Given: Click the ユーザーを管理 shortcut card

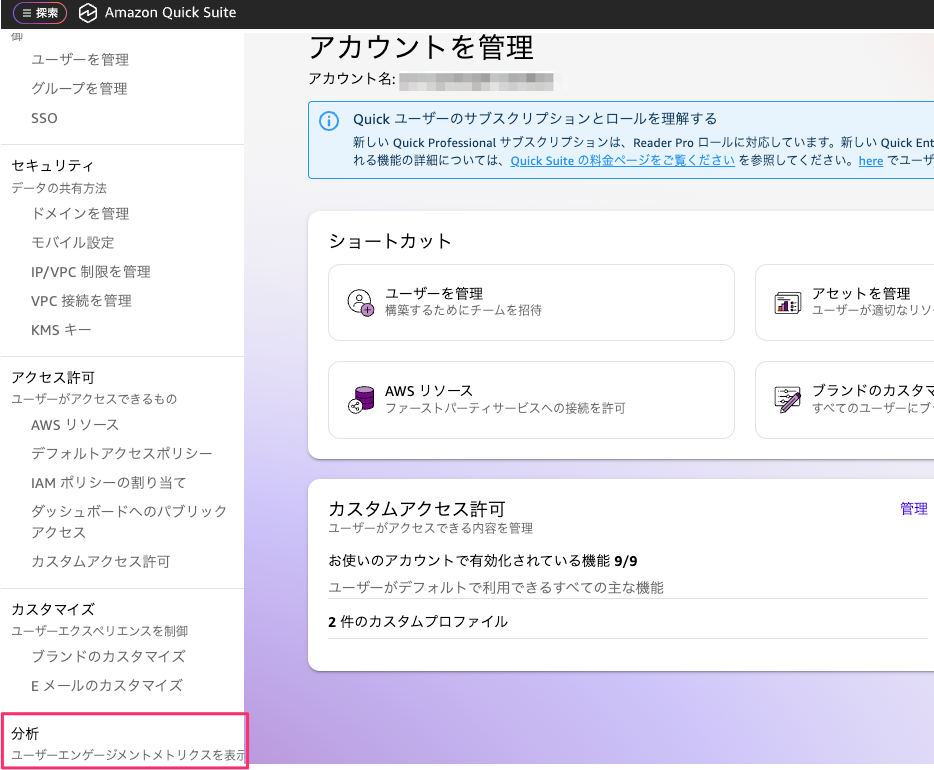Looking at the screenshot, I should (x=530, y=301).
